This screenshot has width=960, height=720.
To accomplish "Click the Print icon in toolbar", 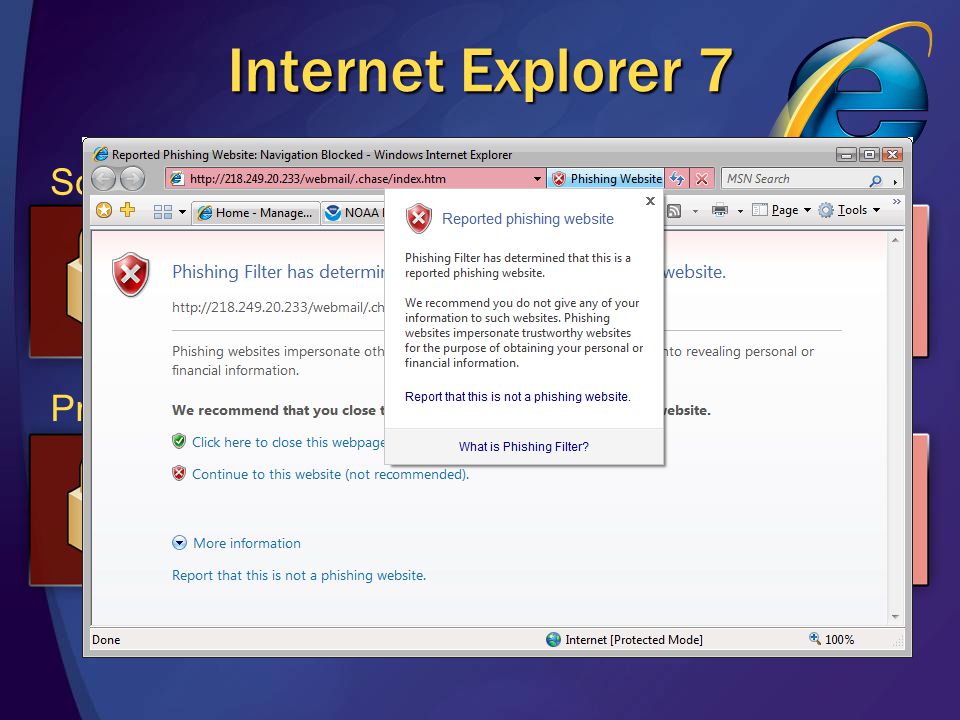I will [720, 210].
